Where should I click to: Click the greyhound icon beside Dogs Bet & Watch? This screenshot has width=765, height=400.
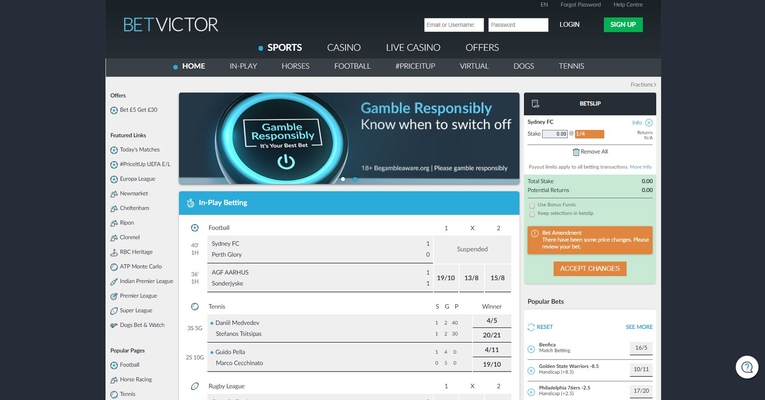tap(114, 325)
